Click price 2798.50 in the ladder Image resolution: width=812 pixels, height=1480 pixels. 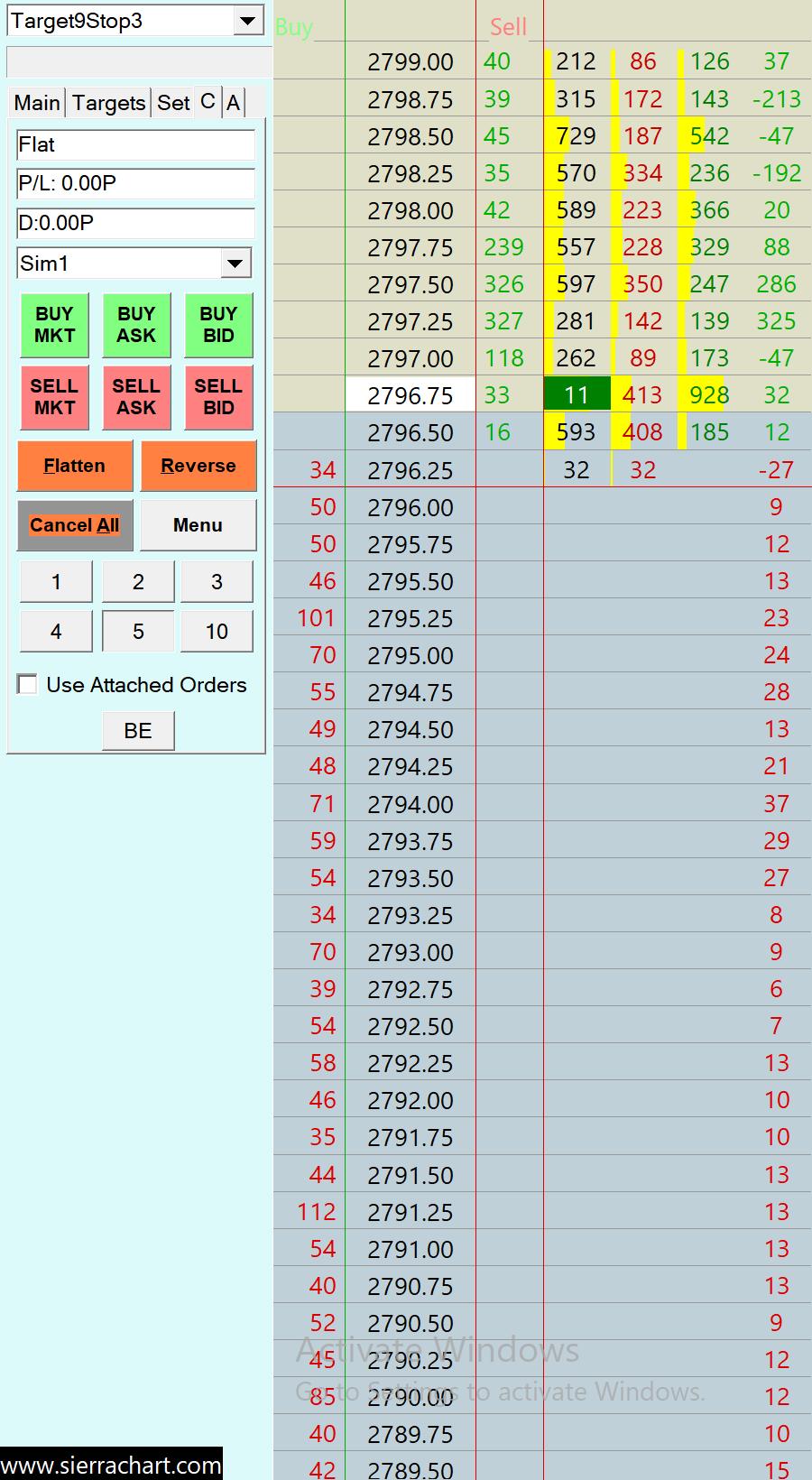point(411,136)
